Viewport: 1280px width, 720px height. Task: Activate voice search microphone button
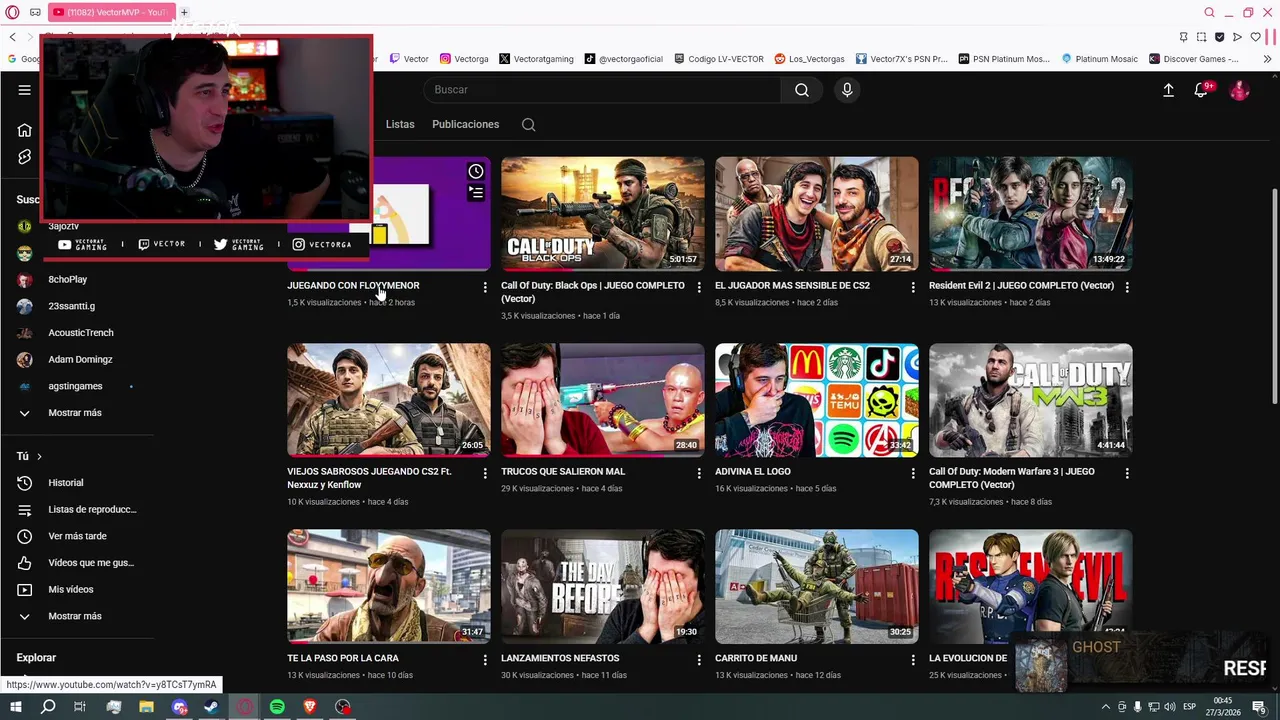(x=847, y=90)
